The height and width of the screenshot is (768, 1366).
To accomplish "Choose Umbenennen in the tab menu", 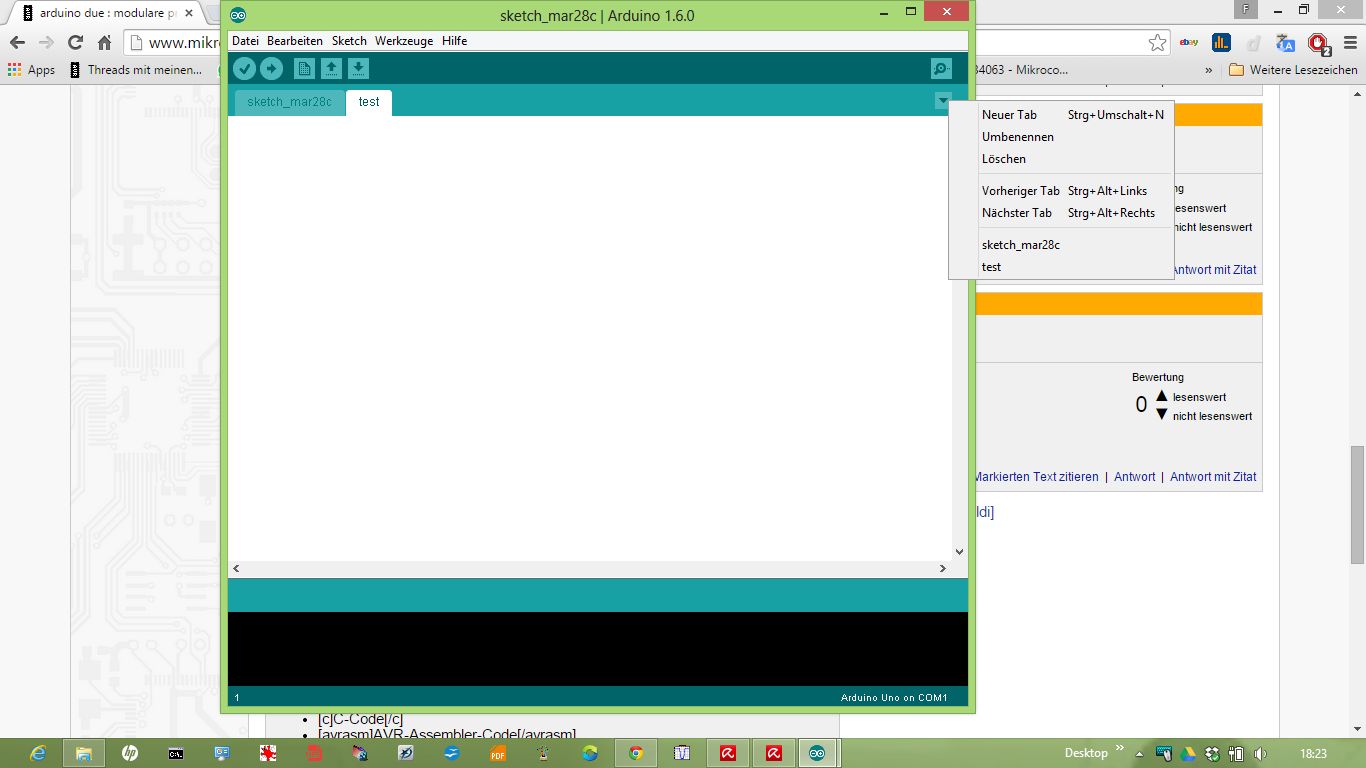I will pyautogui.click(x=1061, y=137).
